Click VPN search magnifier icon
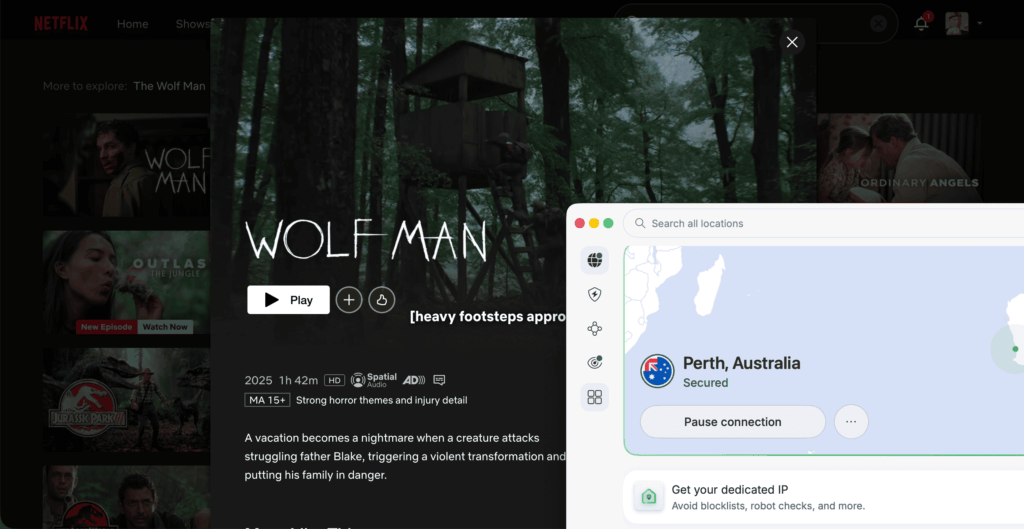The width and height of the screenshot is (1024, 529). (x=640, y=223)
